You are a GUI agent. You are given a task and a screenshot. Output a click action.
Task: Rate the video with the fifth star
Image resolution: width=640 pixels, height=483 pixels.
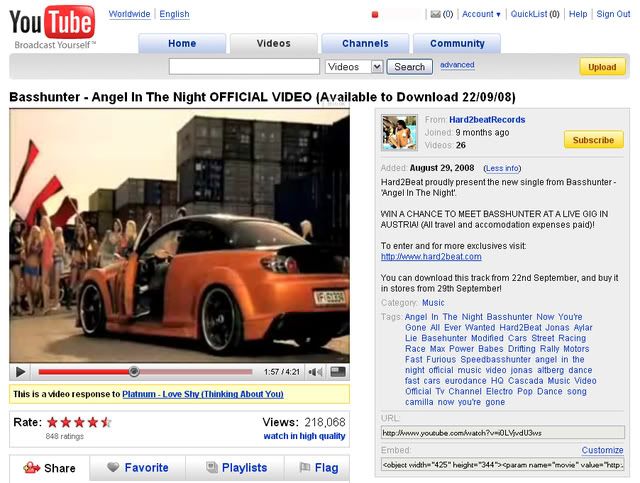(106, 422)
